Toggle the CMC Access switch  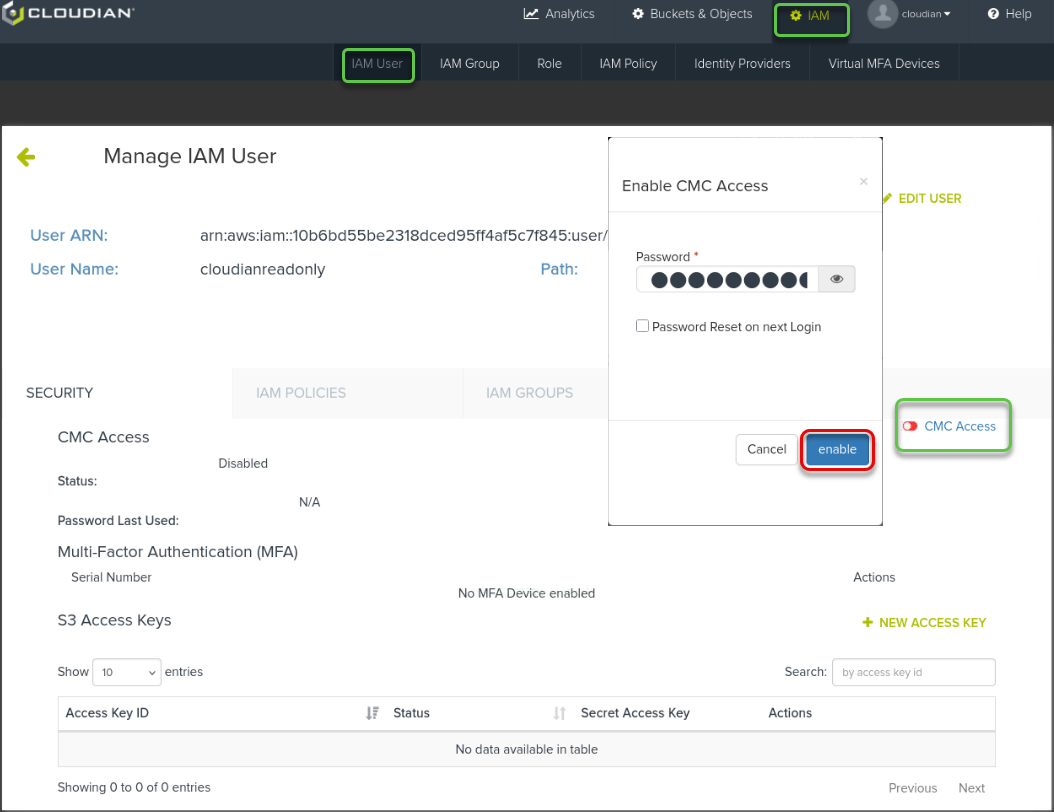point(910,426)
